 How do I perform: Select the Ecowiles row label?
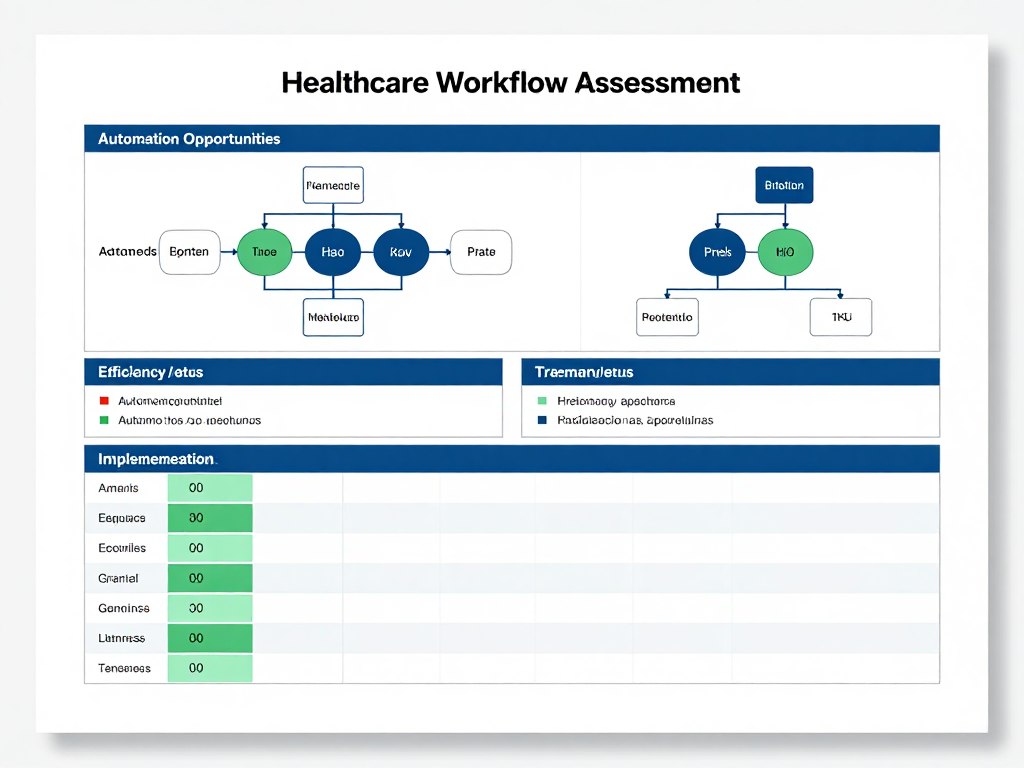point(122,548)
